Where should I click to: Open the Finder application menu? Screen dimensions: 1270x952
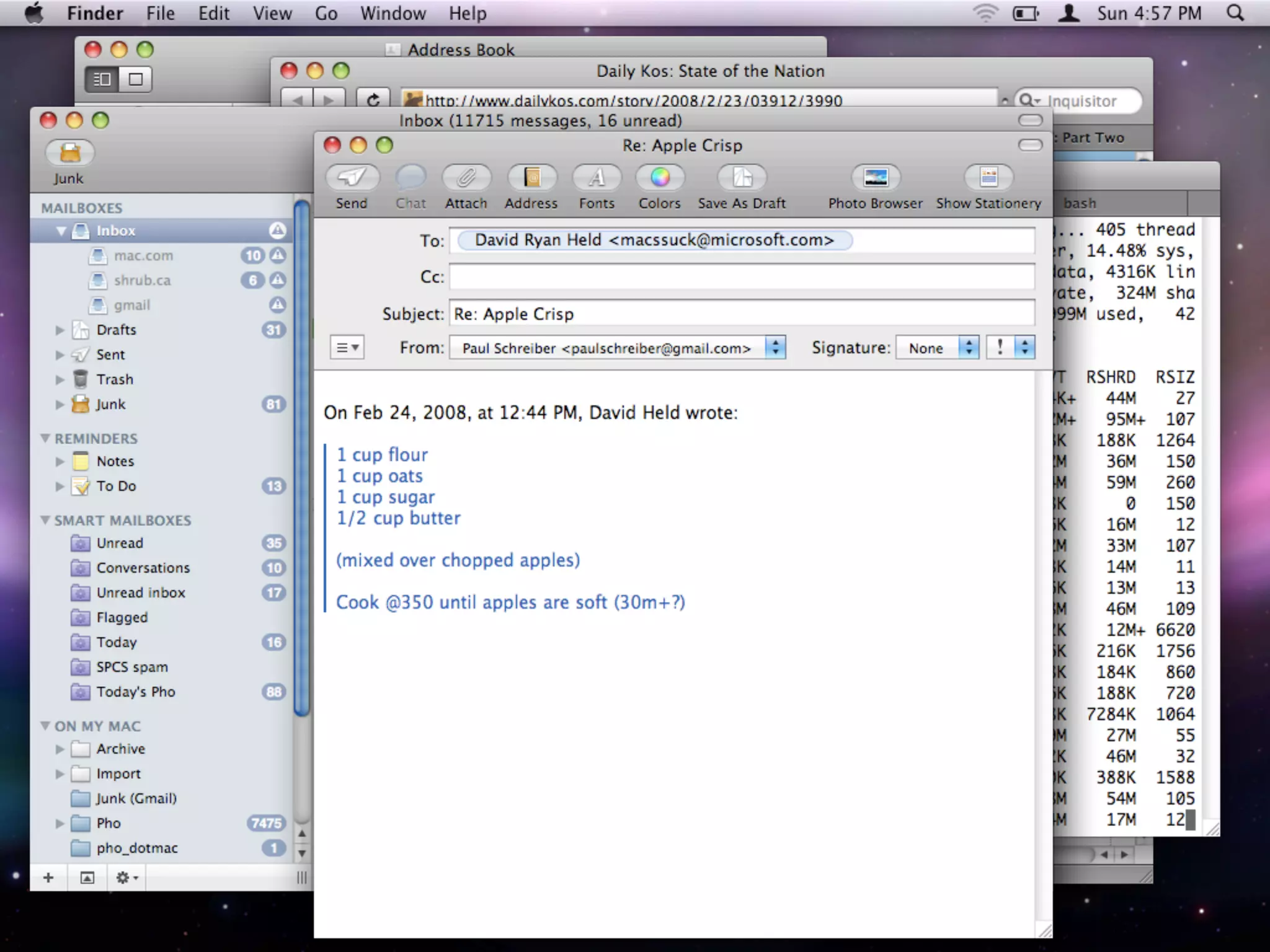(95, 13)
